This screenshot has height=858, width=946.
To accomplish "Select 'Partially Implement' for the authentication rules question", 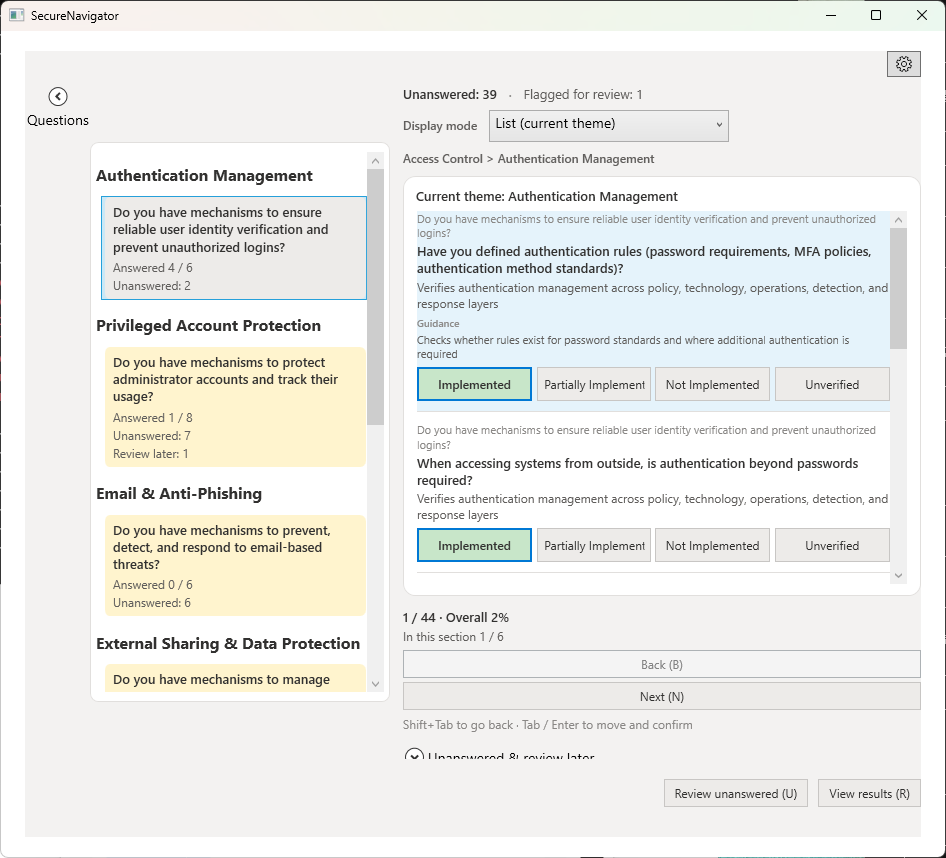I will 593,384.
